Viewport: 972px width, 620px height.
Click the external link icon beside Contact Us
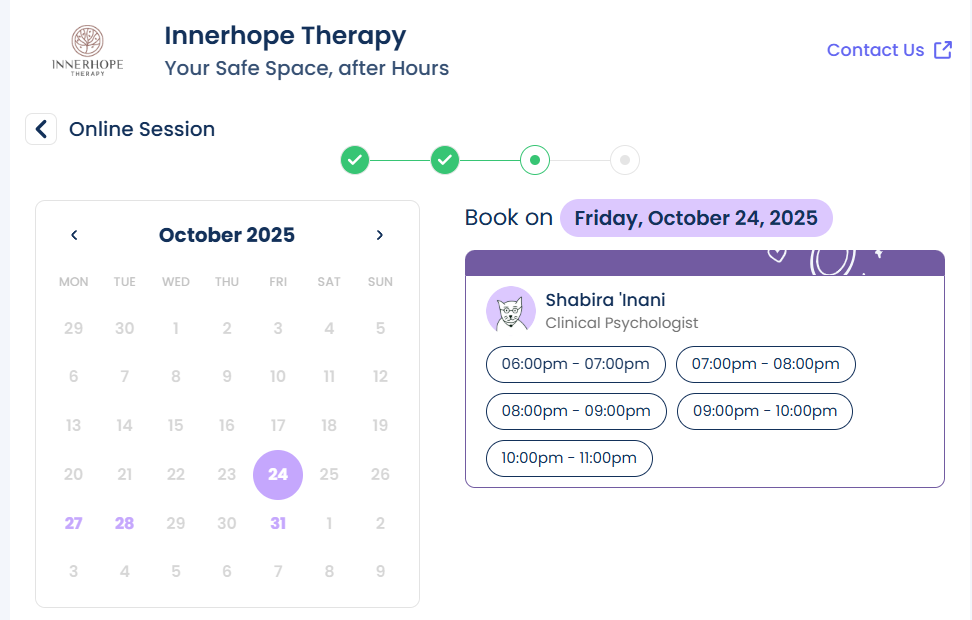942,50
